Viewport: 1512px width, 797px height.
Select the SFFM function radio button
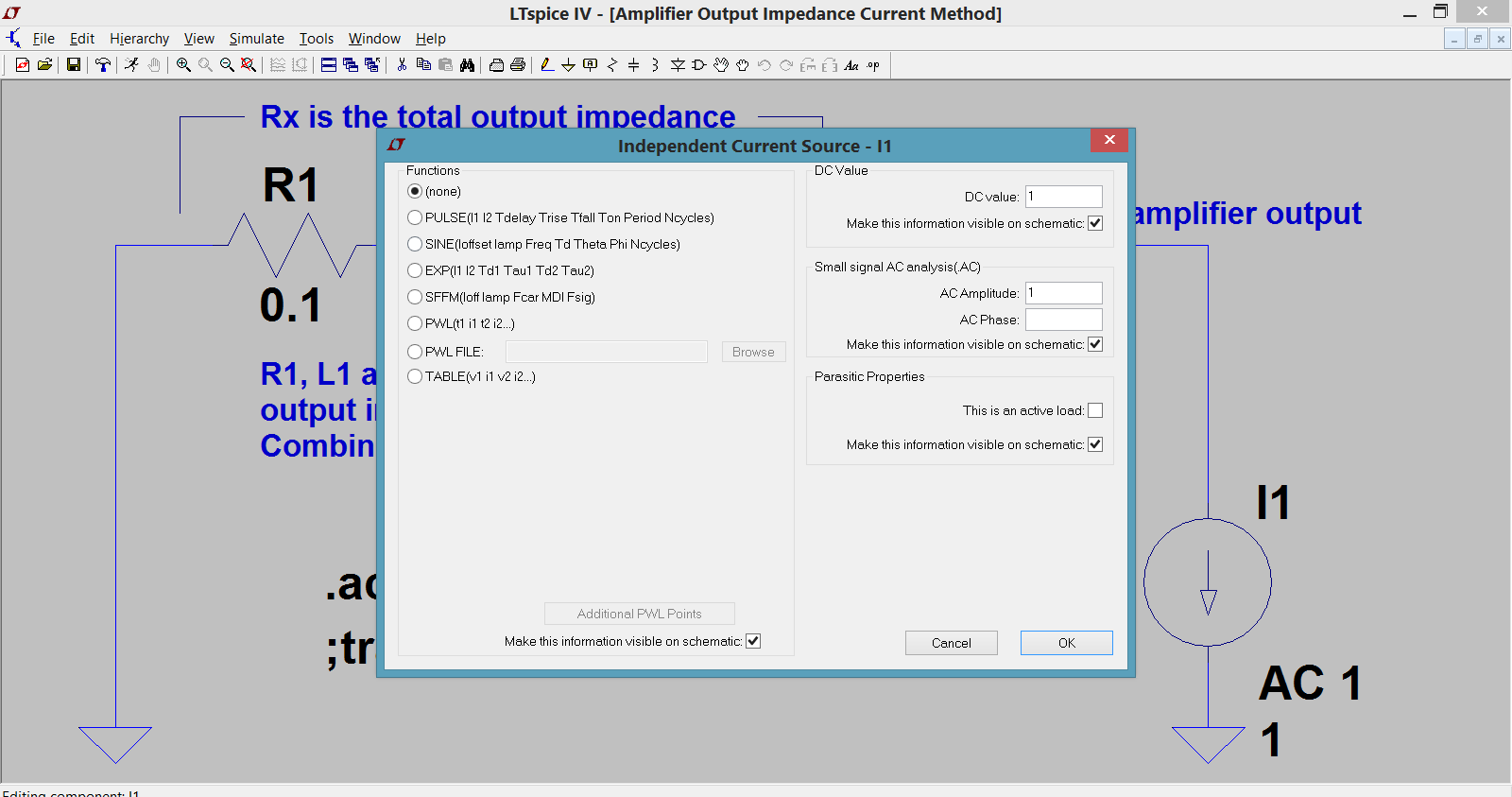[x=415, y=297]
